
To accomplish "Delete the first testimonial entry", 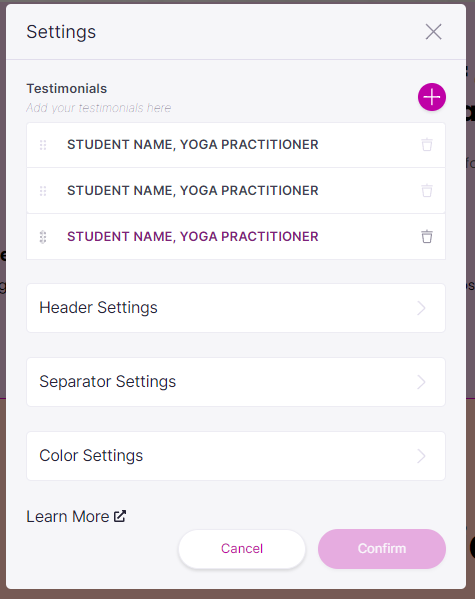I will coord(427,145).
